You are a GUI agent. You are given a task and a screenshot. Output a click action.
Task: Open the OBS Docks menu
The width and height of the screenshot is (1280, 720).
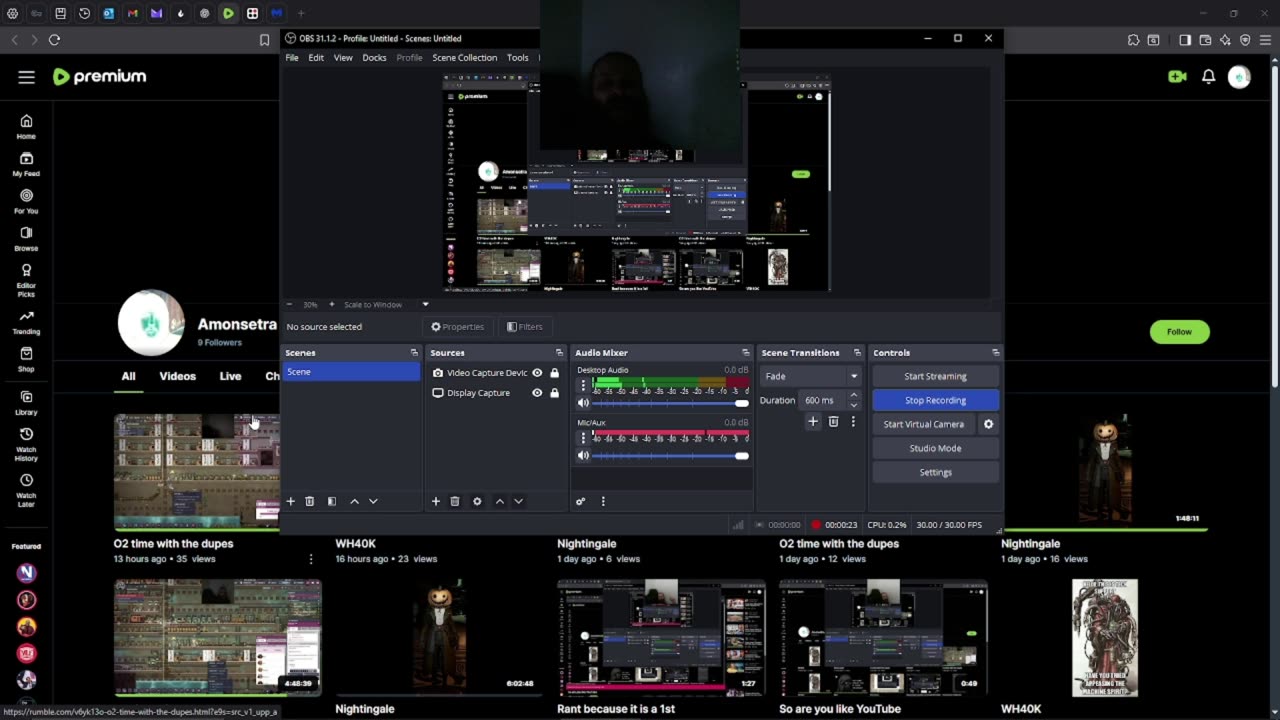tap(374, 58)
